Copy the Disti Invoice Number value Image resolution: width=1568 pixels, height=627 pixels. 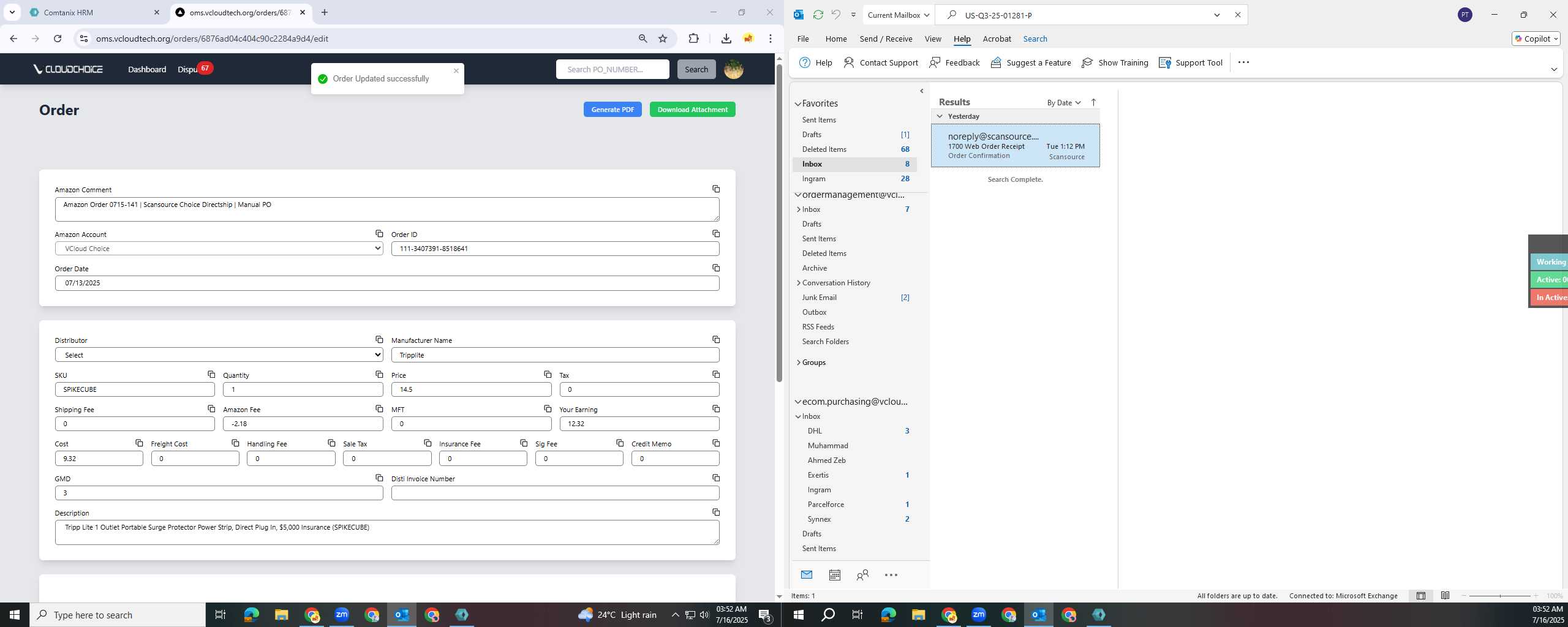[x=715, y=478]
